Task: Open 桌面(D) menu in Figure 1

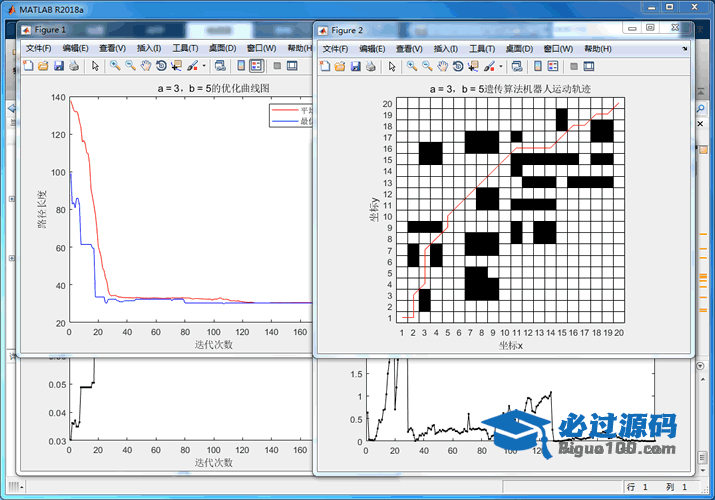Action: tap(223, 48)
